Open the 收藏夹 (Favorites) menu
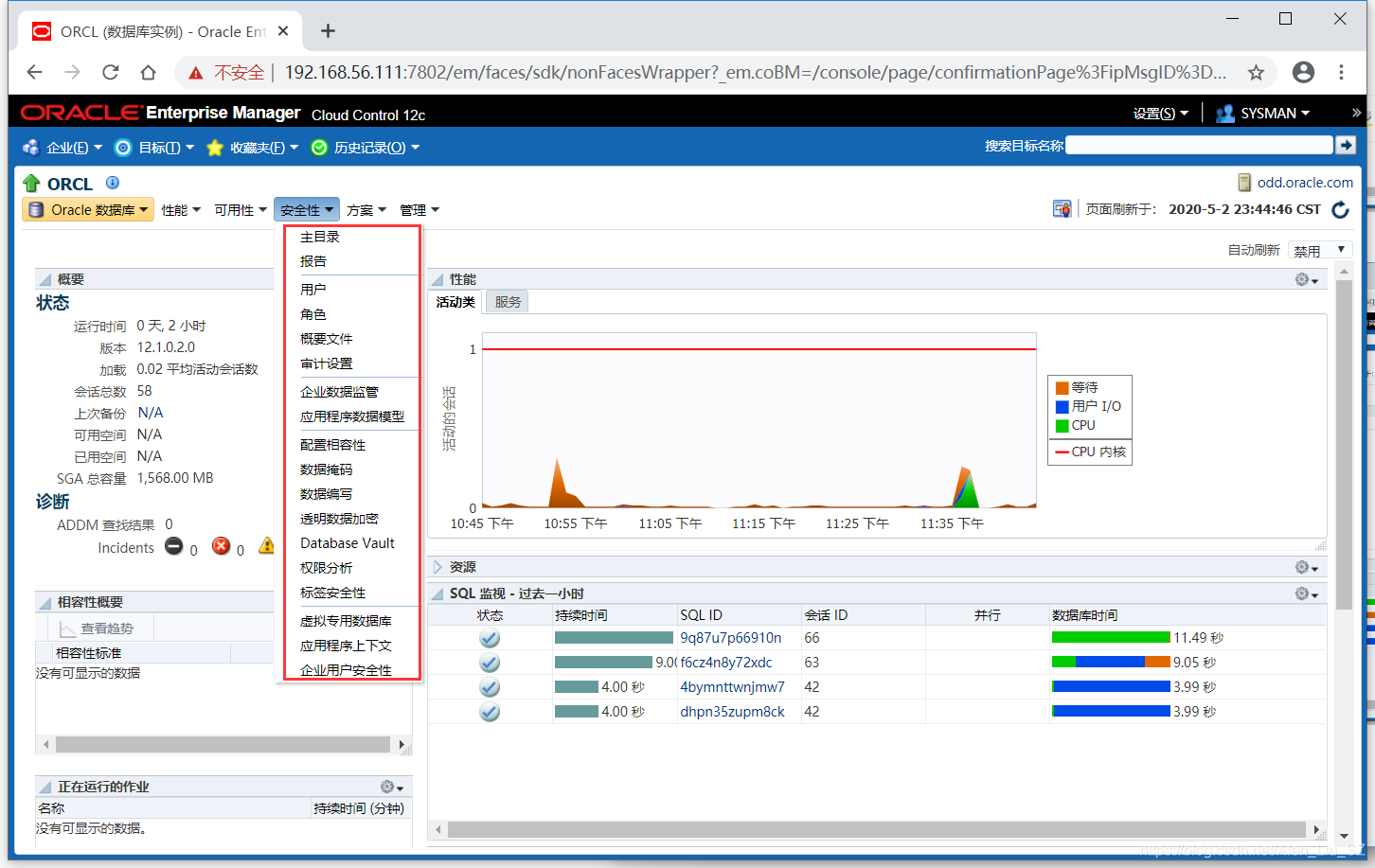This screenshot has width=1375, height=868. tap(252, 148)
